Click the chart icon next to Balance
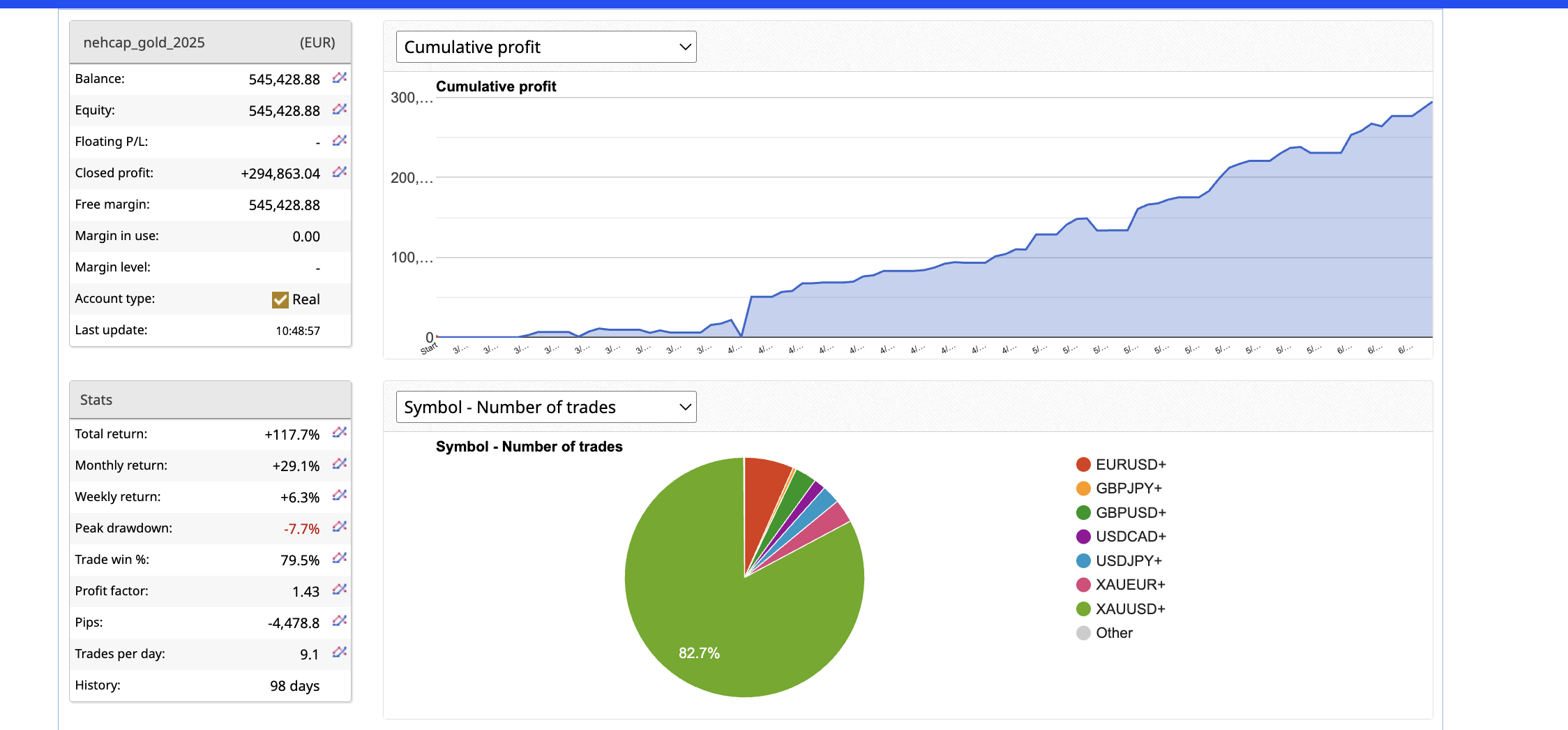 pos(339,77)
